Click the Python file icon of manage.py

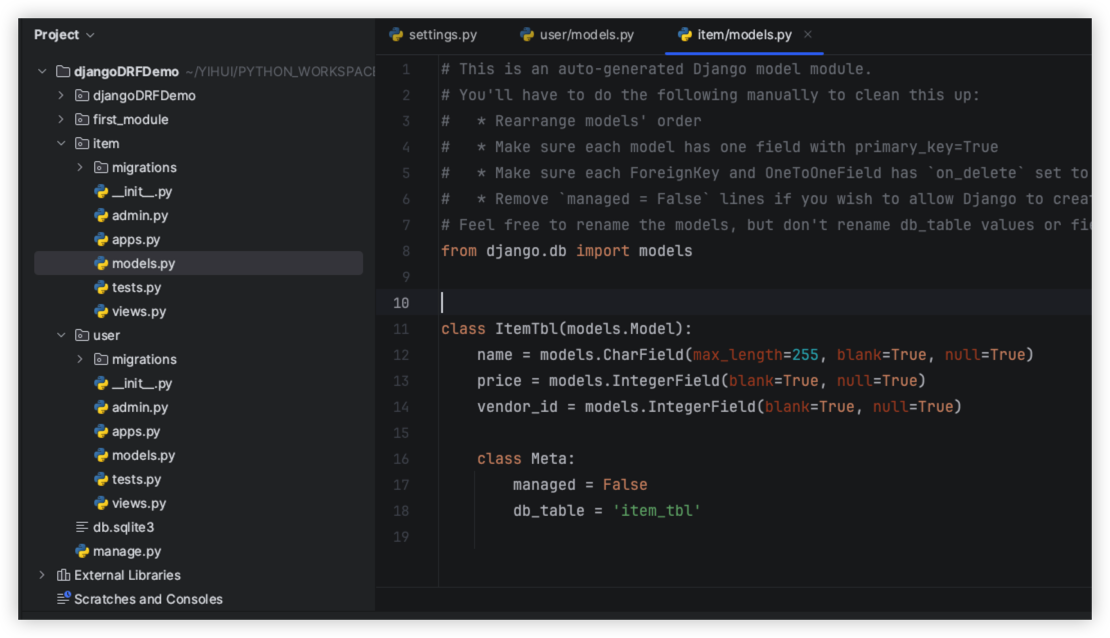82,551
